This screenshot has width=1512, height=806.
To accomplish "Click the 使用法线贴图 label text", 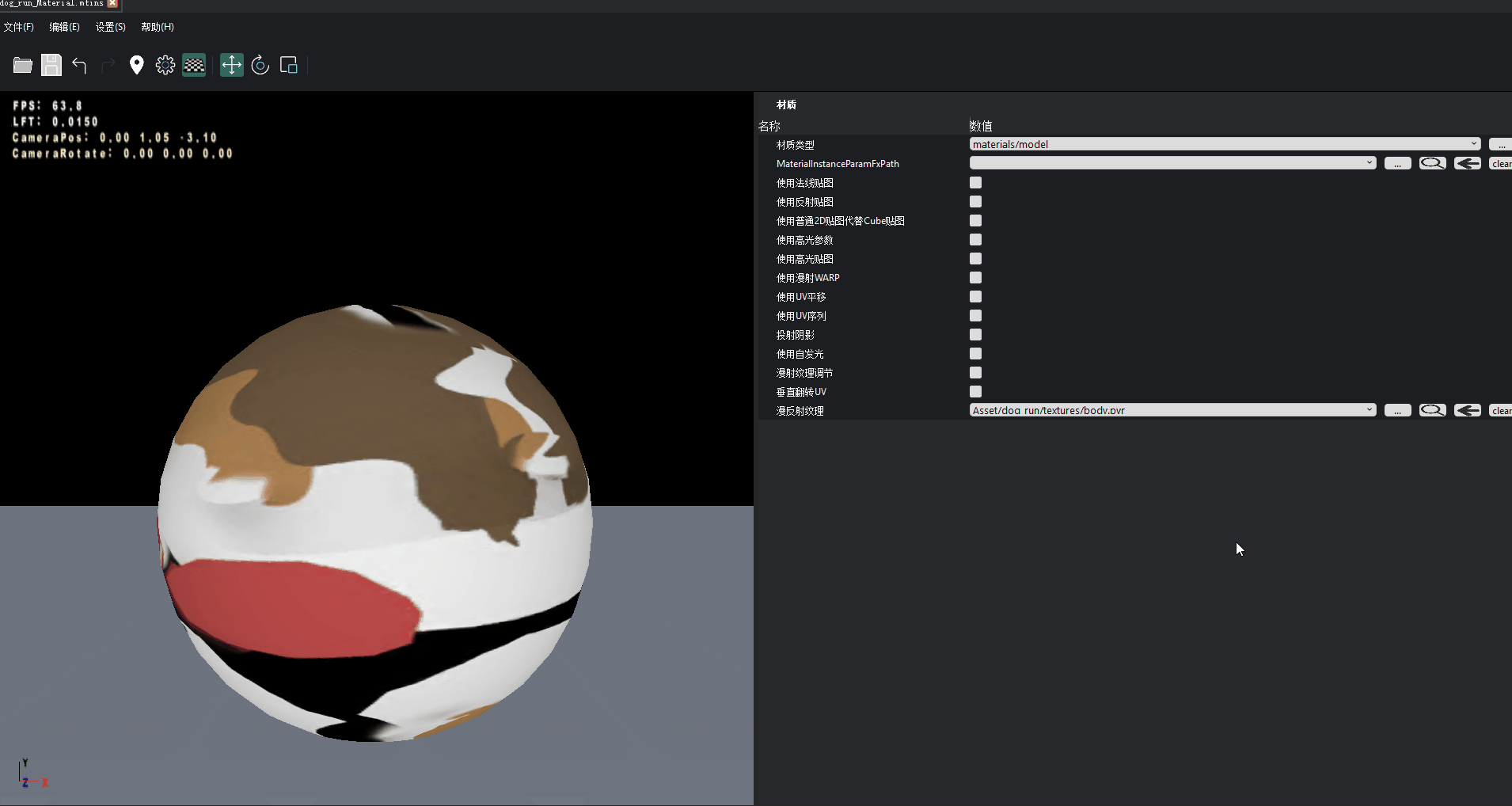I will (804, 183).
